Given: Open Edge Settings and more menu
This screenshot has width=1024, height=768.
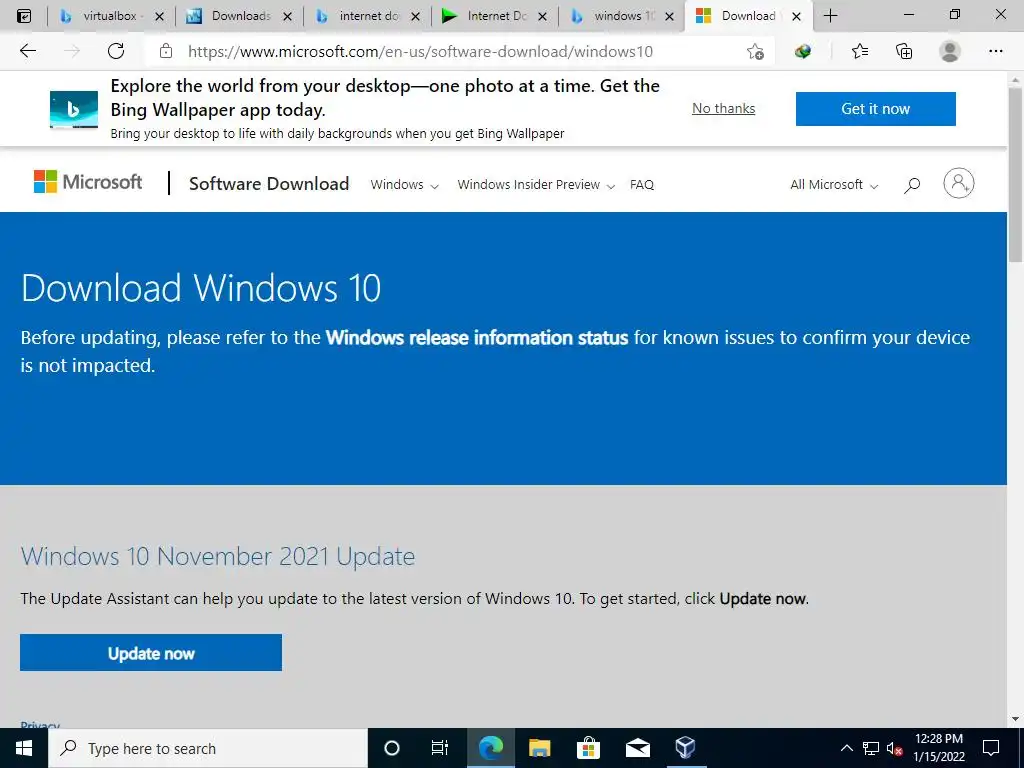Looking at the screenshot, I should tap(995, 51).
